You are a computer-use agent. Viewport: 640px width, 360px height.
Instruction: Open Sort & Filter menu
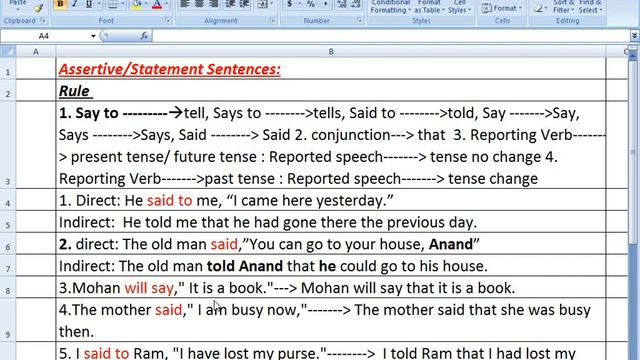click(563, 7)
